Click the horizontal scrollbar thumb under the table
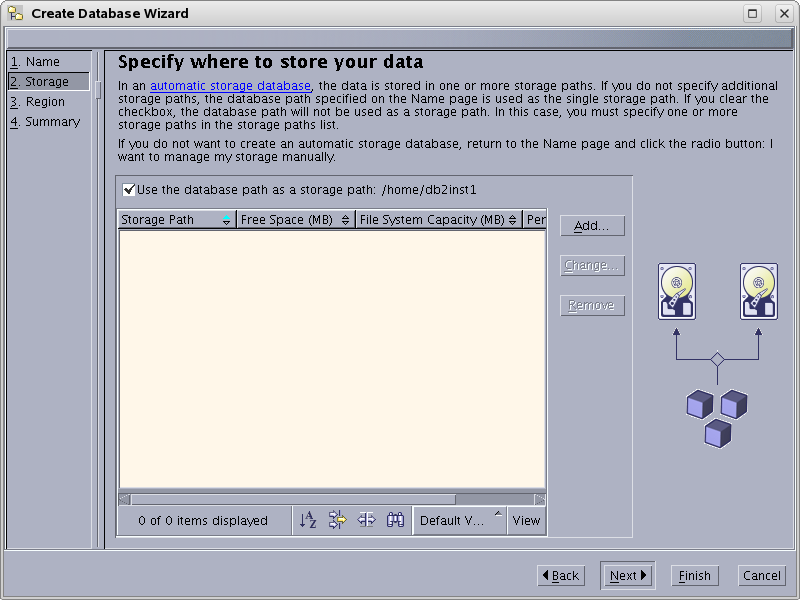 (293, 499)
